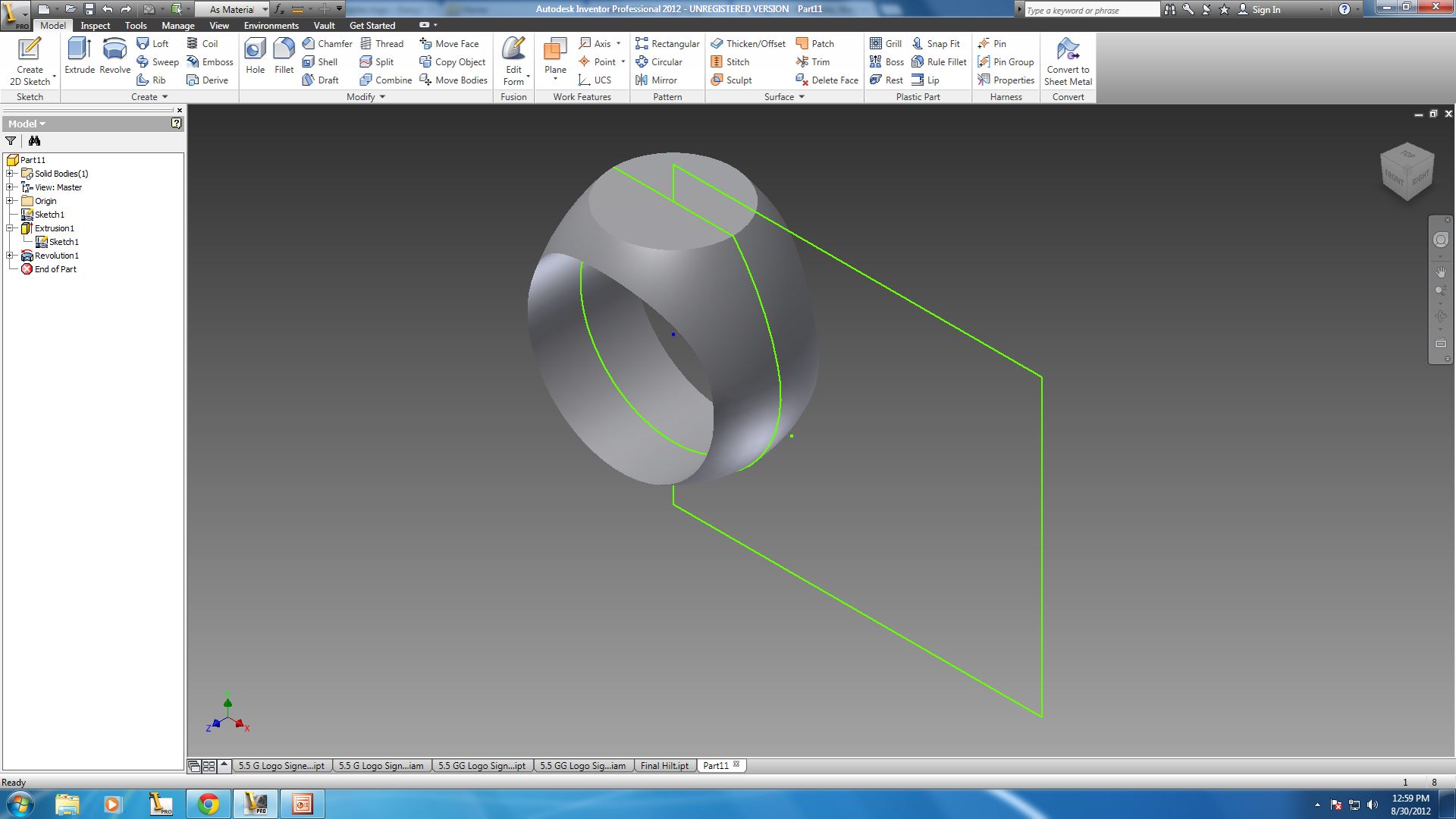
Task: Select the Revolve tool
Action: tap(115, 56)
